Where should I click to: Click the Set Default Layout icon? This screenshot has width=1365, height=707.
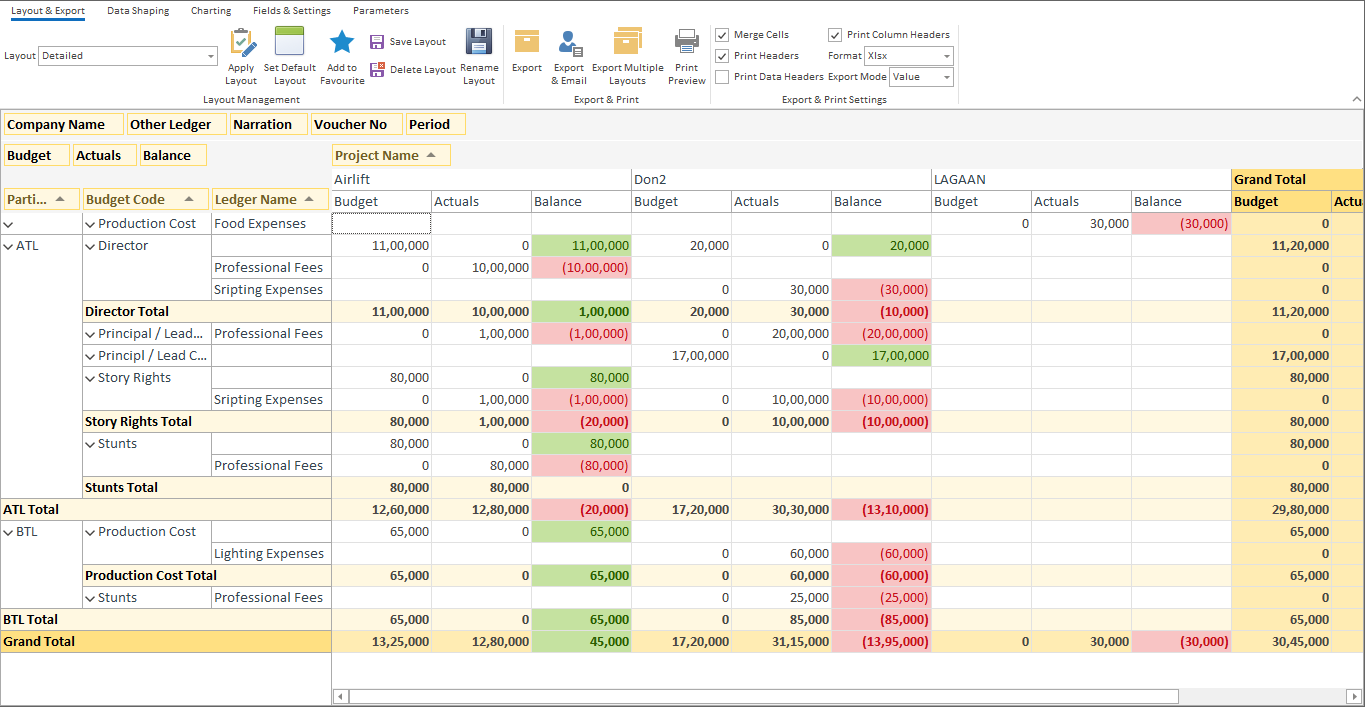pyautogui.click(x=290, y=42)
